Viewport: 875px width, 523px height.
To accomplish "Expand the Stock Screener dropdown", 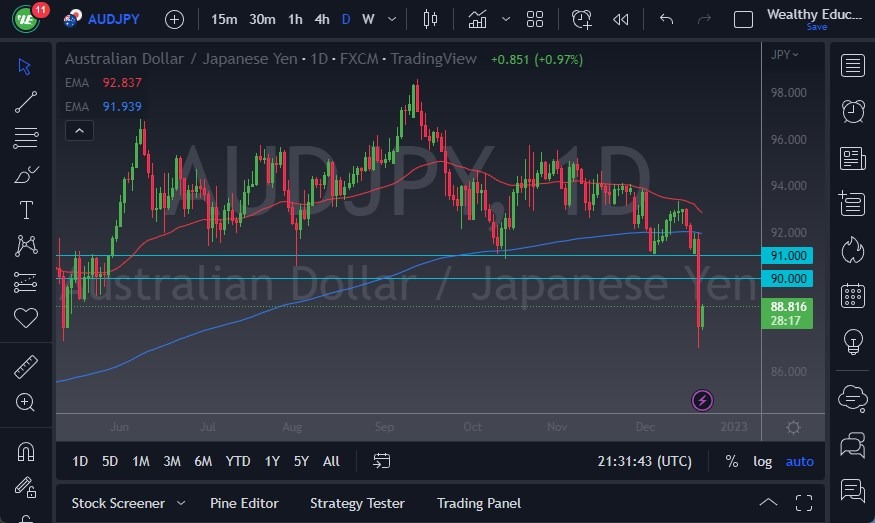I will click(x=181, y=503).
